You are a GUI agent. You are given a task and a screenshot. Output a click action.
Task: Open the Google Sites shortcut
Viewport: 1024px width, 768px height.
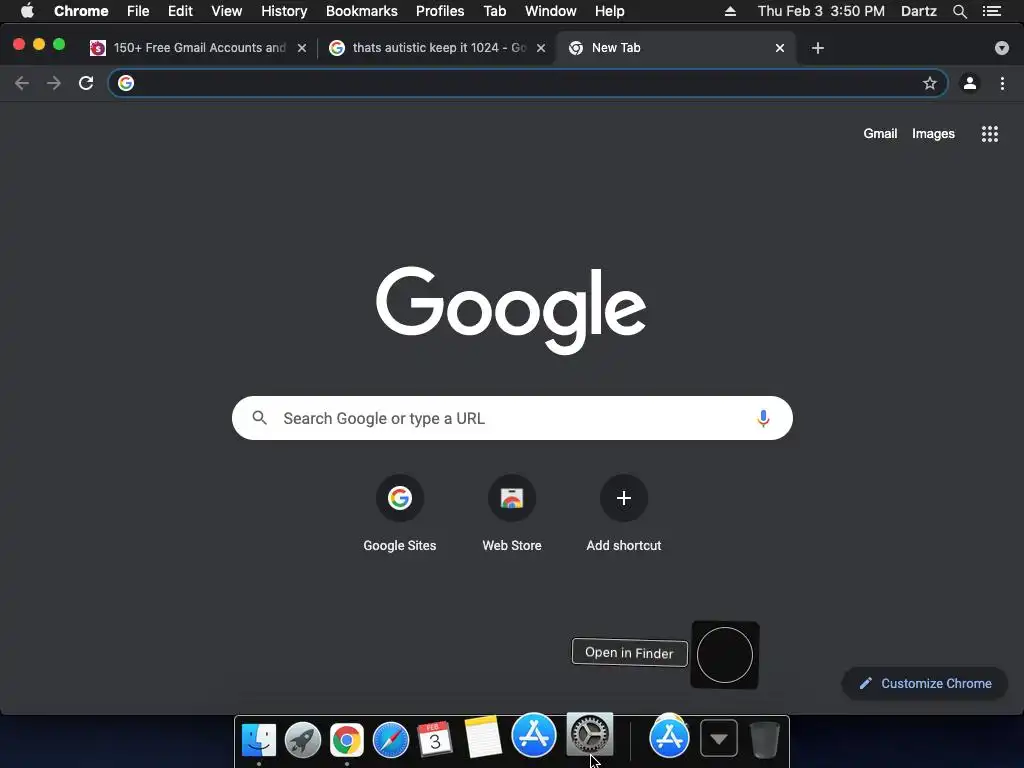[400, 514]
